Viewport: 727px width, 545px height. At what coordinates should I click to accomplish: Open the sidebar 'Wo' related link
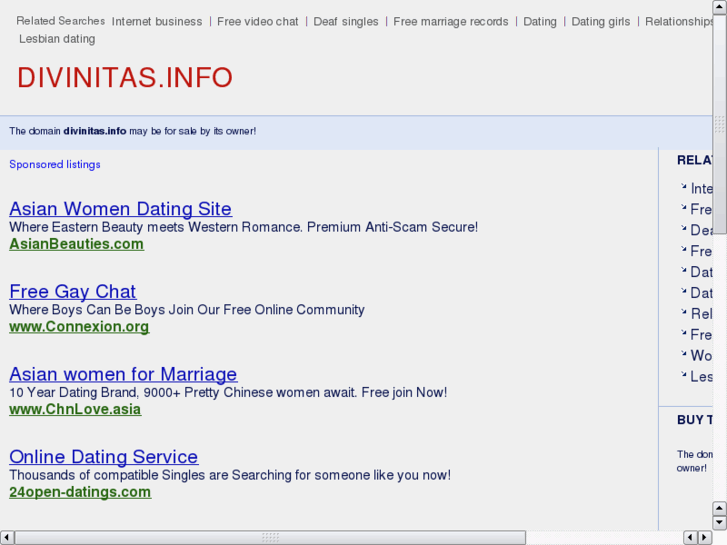pos(701,355)
